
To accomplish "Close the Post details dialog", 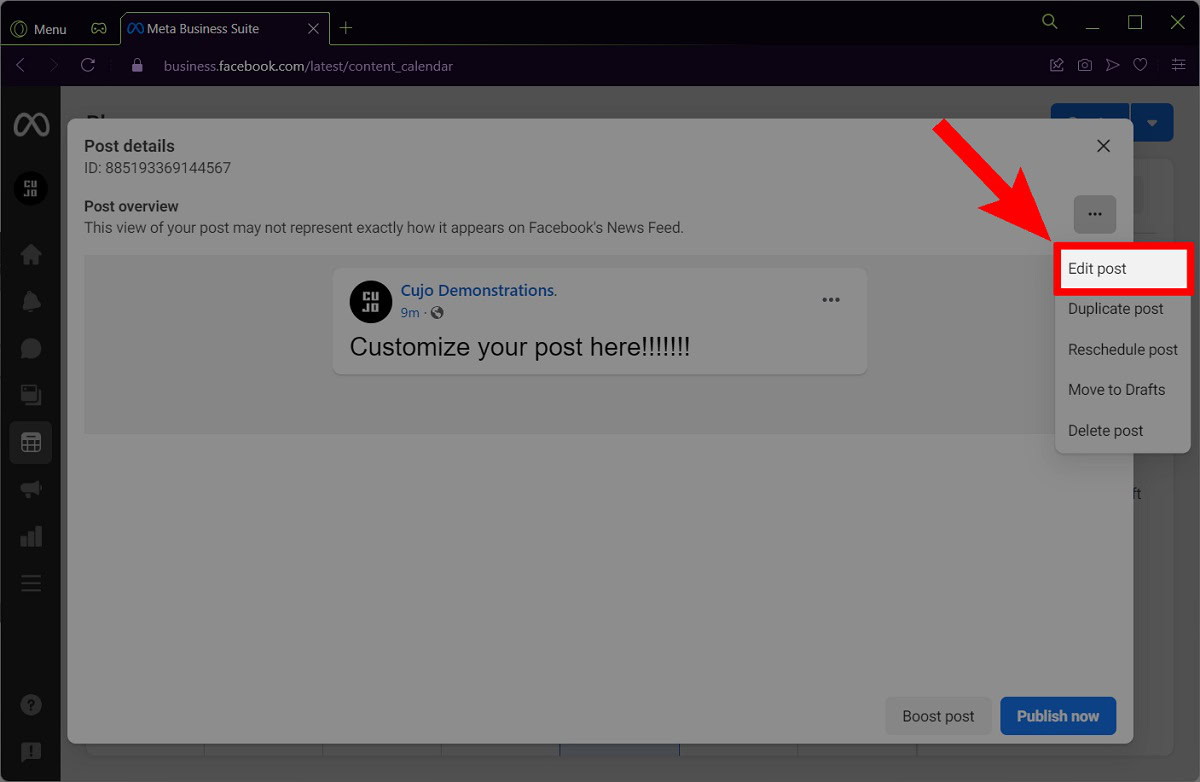I will coord(1103,146).
